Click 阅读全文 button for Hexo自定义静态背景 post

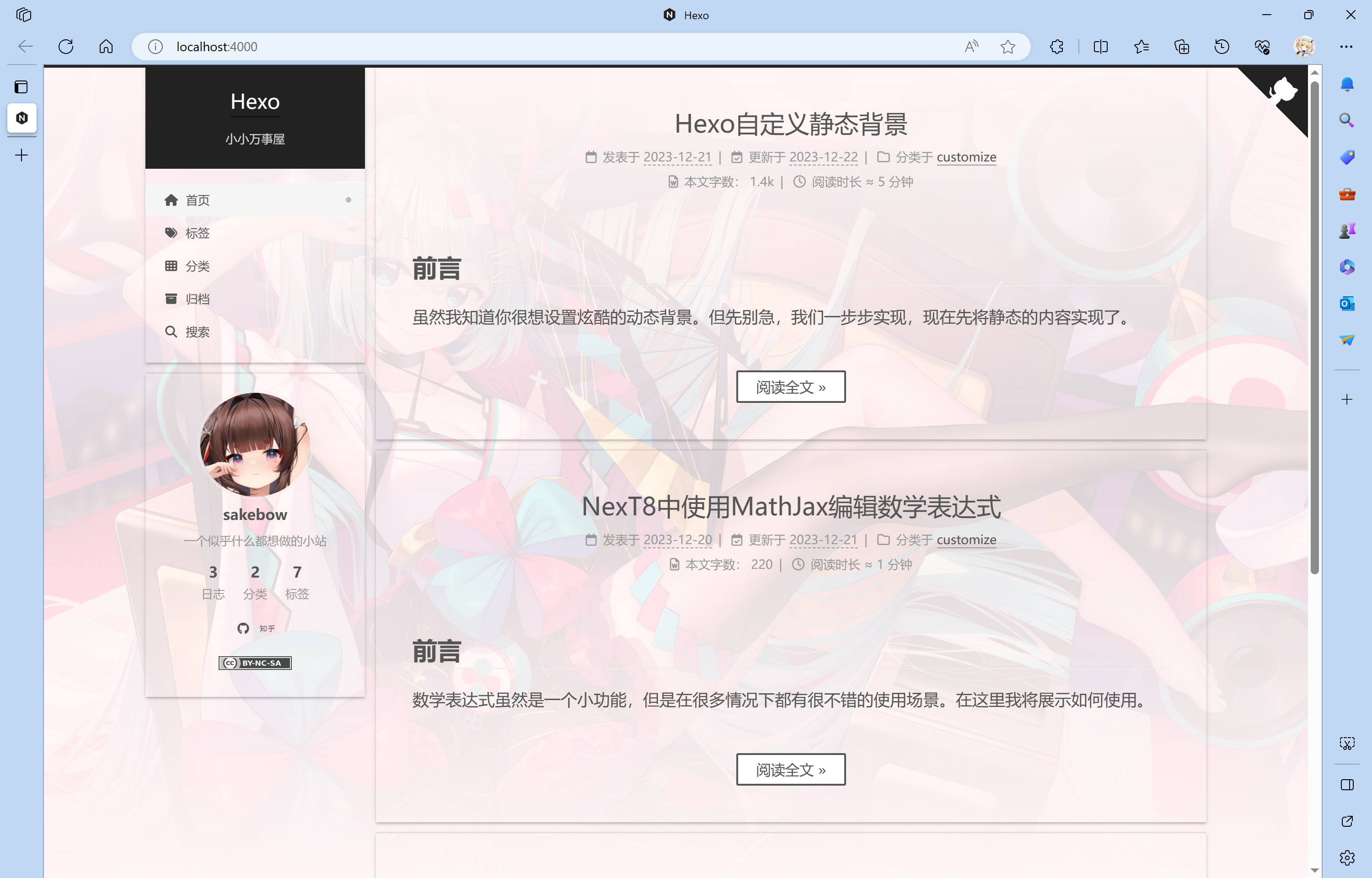tap(790, 387)
